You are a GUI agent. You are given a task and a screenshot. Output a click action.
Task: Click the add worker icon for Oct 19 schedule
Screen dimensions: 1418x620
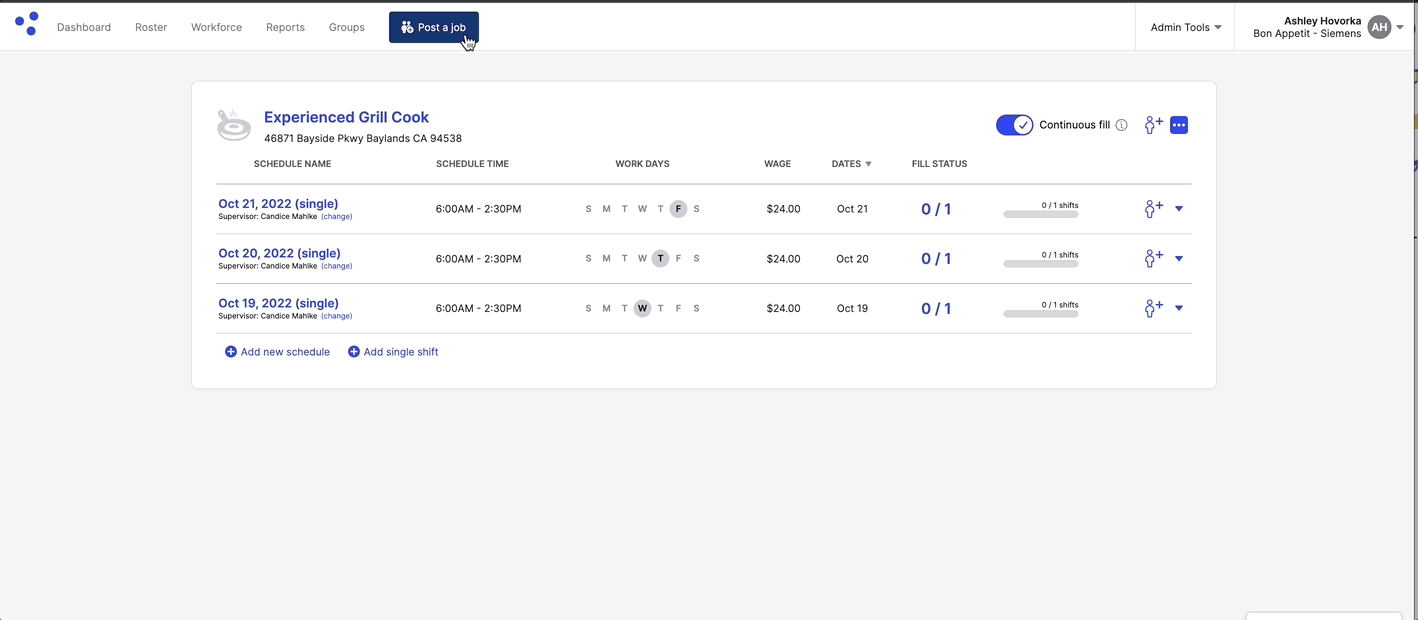[1153, 309]
